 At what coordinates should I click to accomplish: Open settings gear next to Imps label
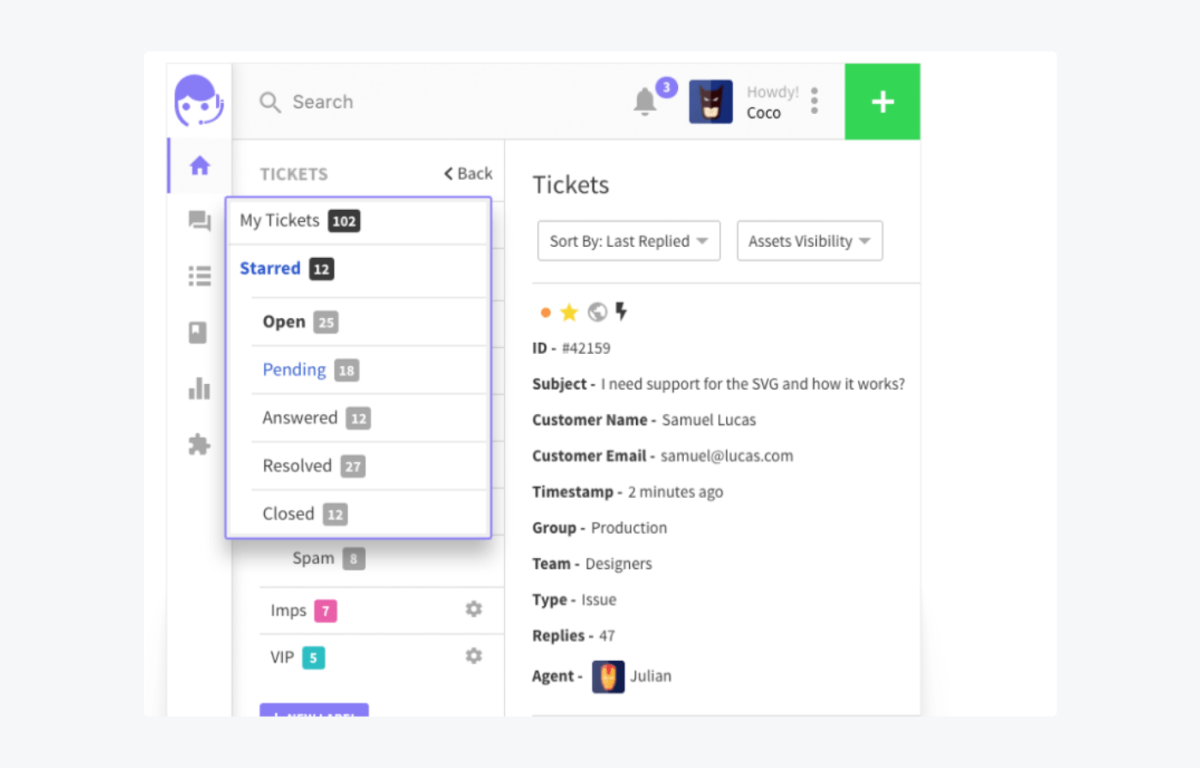tap(473, 608)
